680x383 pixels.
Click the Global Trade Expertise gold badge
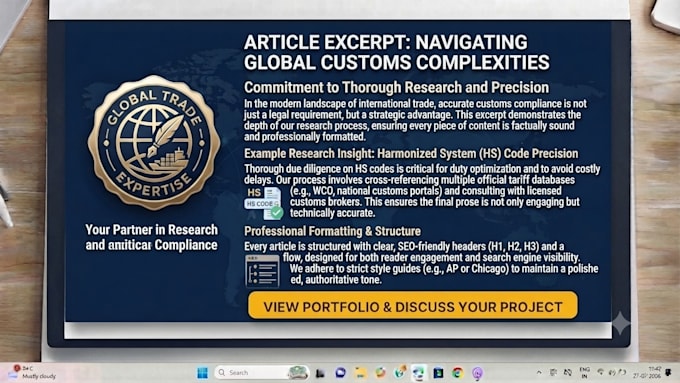coord(154,143)
